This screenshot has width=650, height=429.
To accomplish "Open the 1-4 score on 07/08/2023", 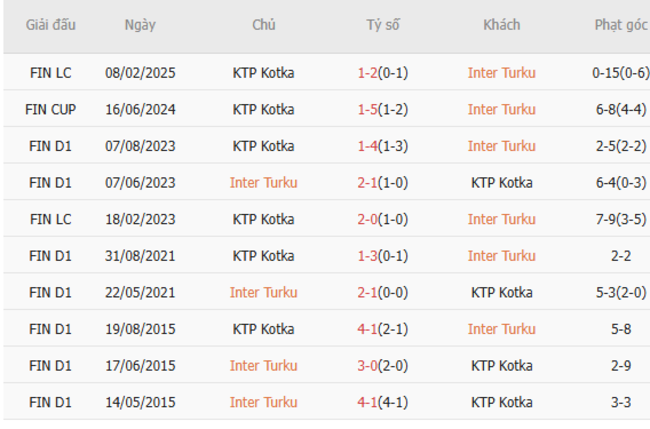I will 367,146.
